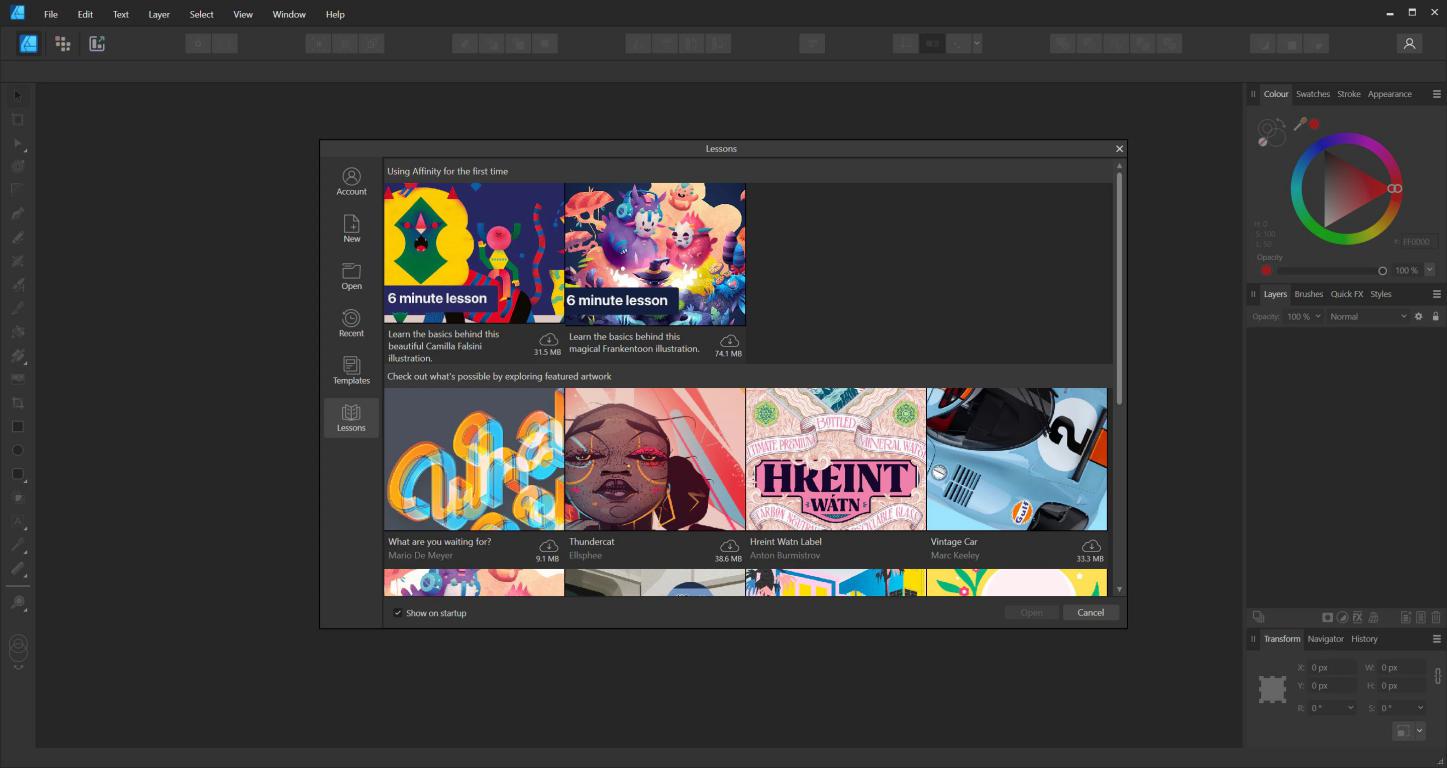Image resolution: width=1447 pixels, height=768 pixels.
Task: Select the New document icon
Action: pos(351,228)
